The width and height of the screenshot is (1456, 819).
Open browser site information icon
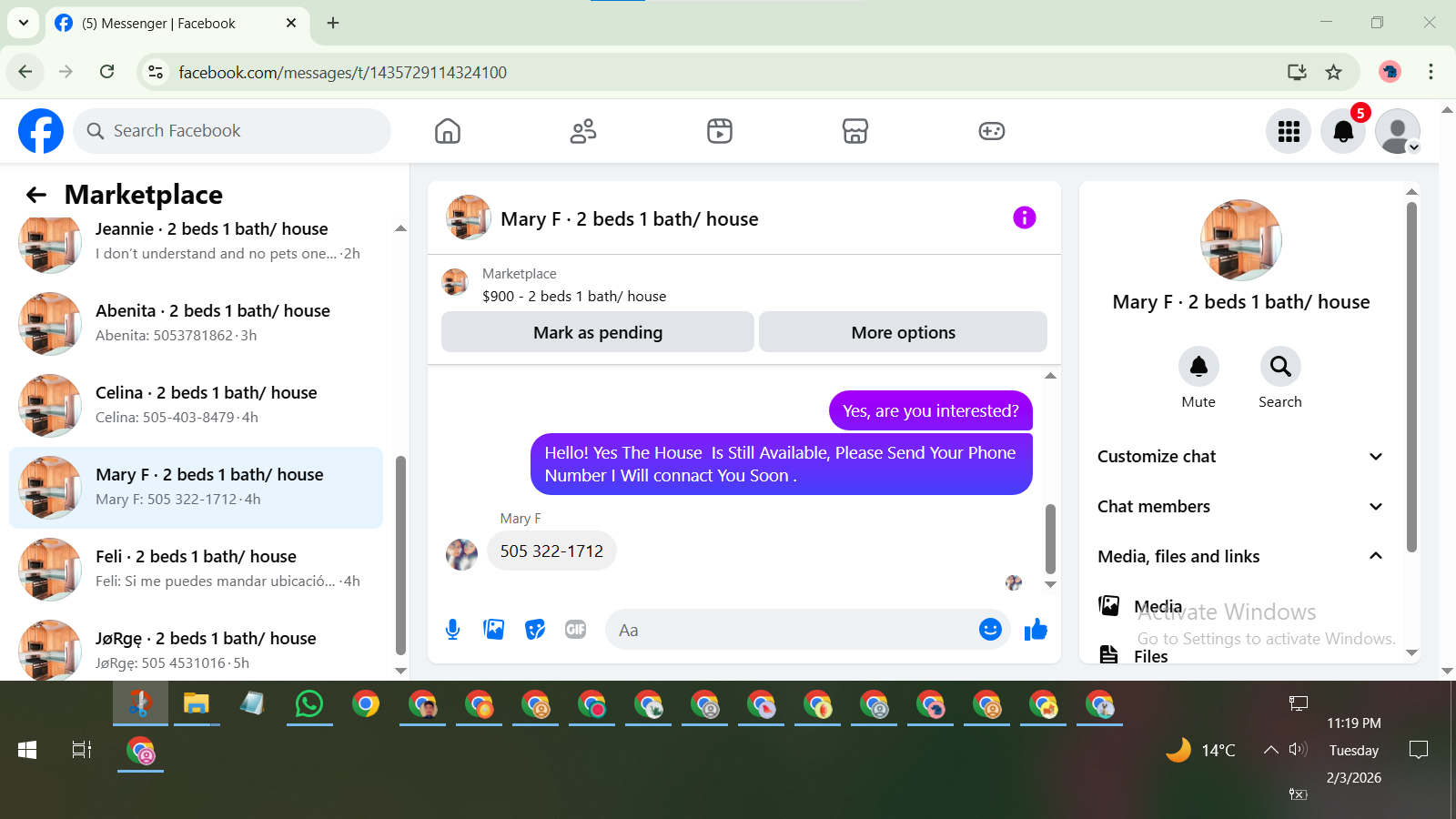156,72
